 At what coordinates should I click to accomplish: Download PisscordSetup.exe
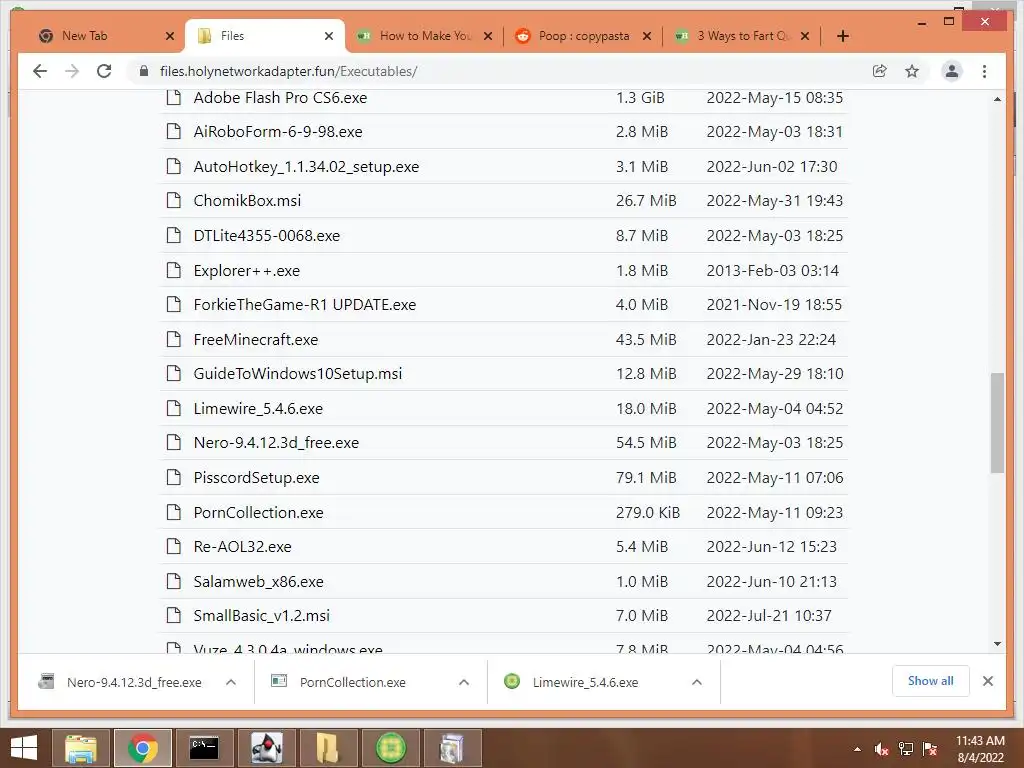[256, 477]
